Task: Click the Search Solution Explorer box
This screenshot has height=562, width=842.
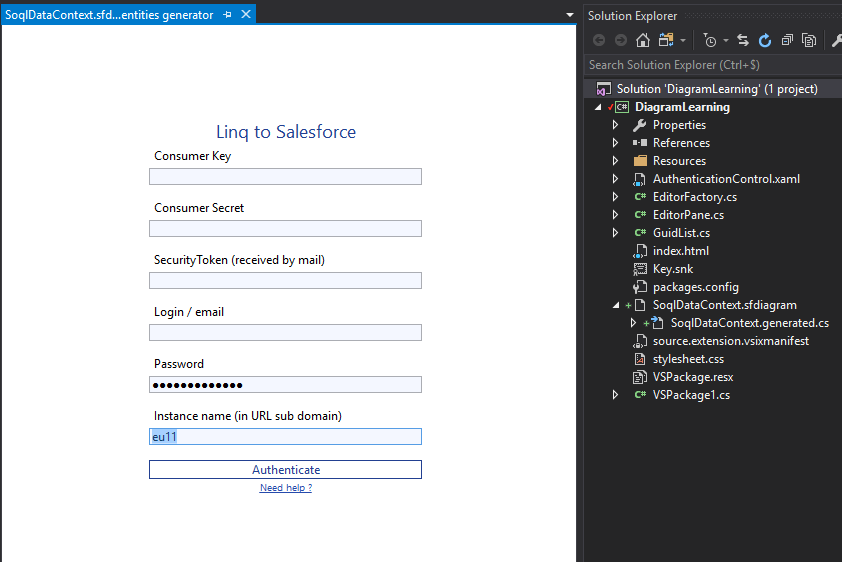Action: (713, 65)
